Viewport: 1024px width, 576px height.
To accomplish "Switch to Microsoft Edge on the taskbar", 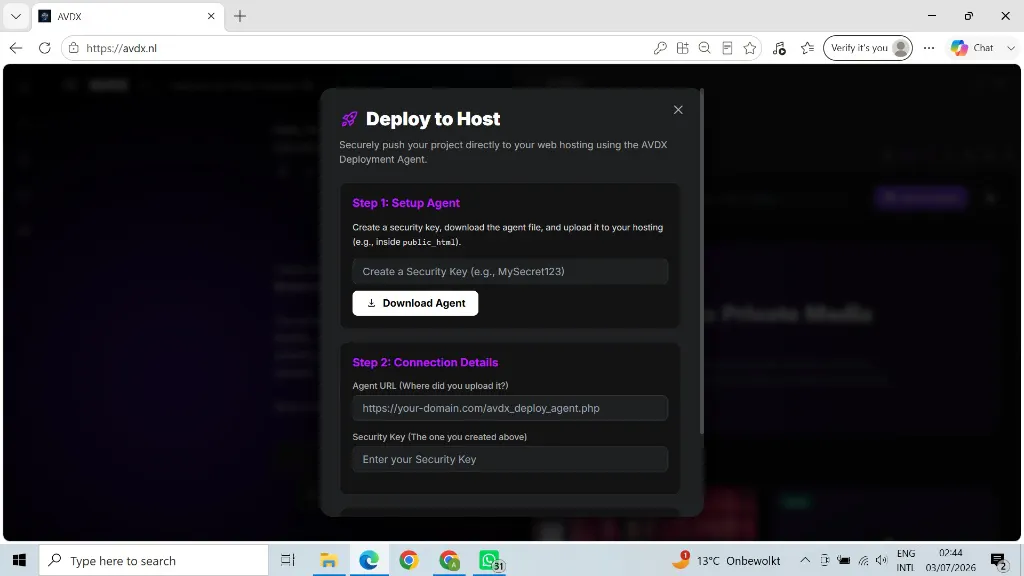I will [x=369, y=560].
